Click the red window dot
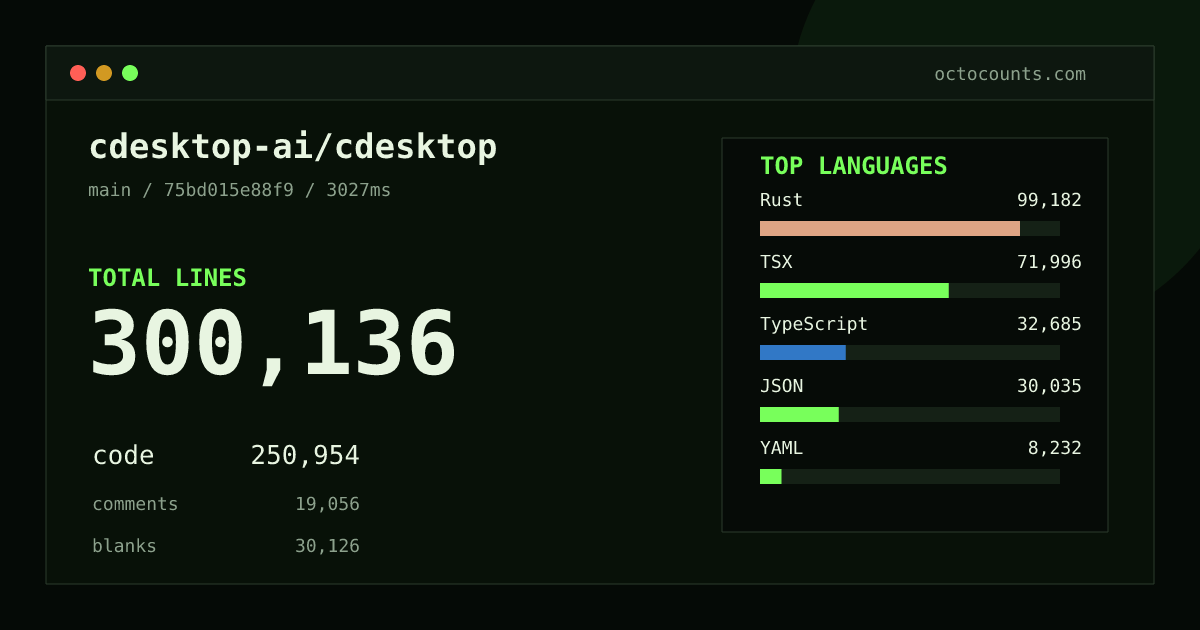 [x=78, y=73]
